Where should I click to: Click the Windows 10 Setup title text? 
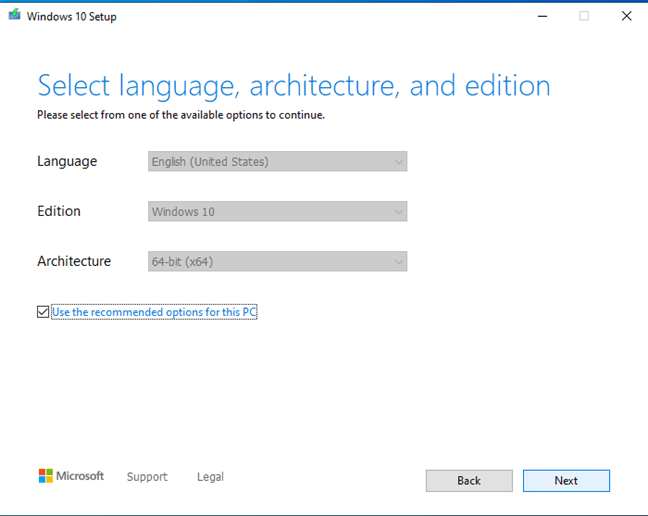click(71, 17)
